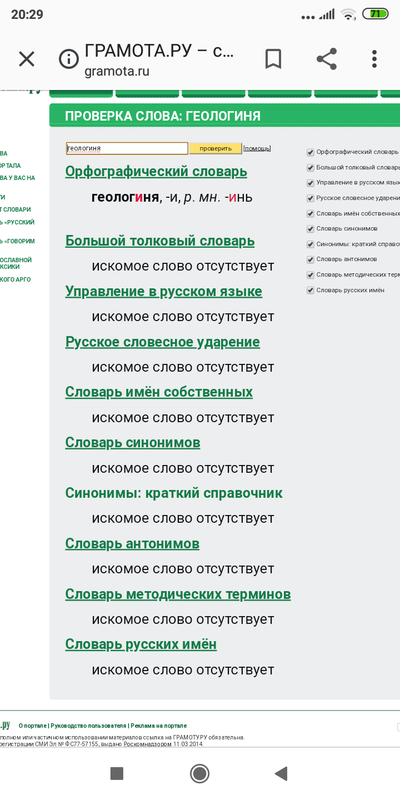Tap Android back triangle button
This screenshot has width=400, height=800.
click(281, 773)
